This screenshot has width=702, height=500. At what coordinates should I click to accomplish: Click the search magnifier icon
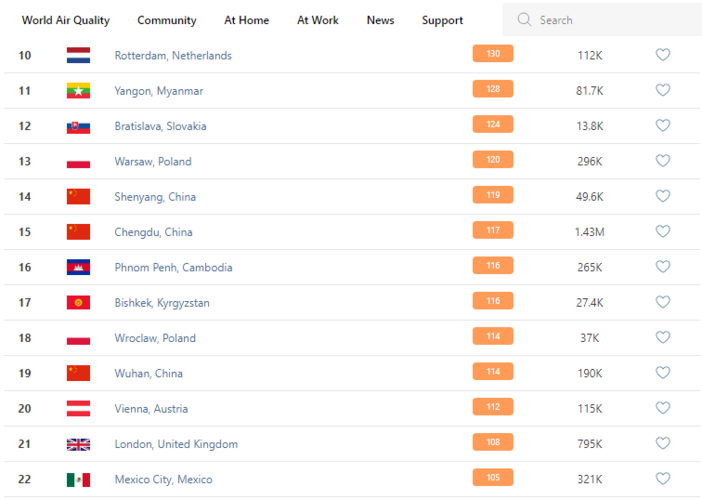(x=524, y=20)
